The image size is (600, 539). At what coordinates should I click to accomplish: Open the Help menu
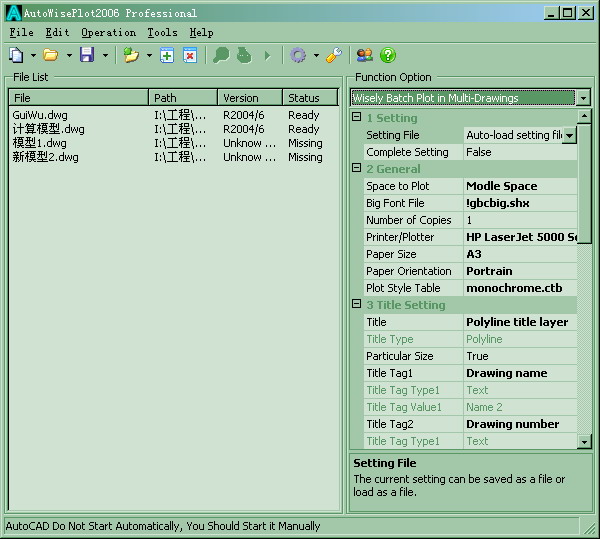click(202, 33)
